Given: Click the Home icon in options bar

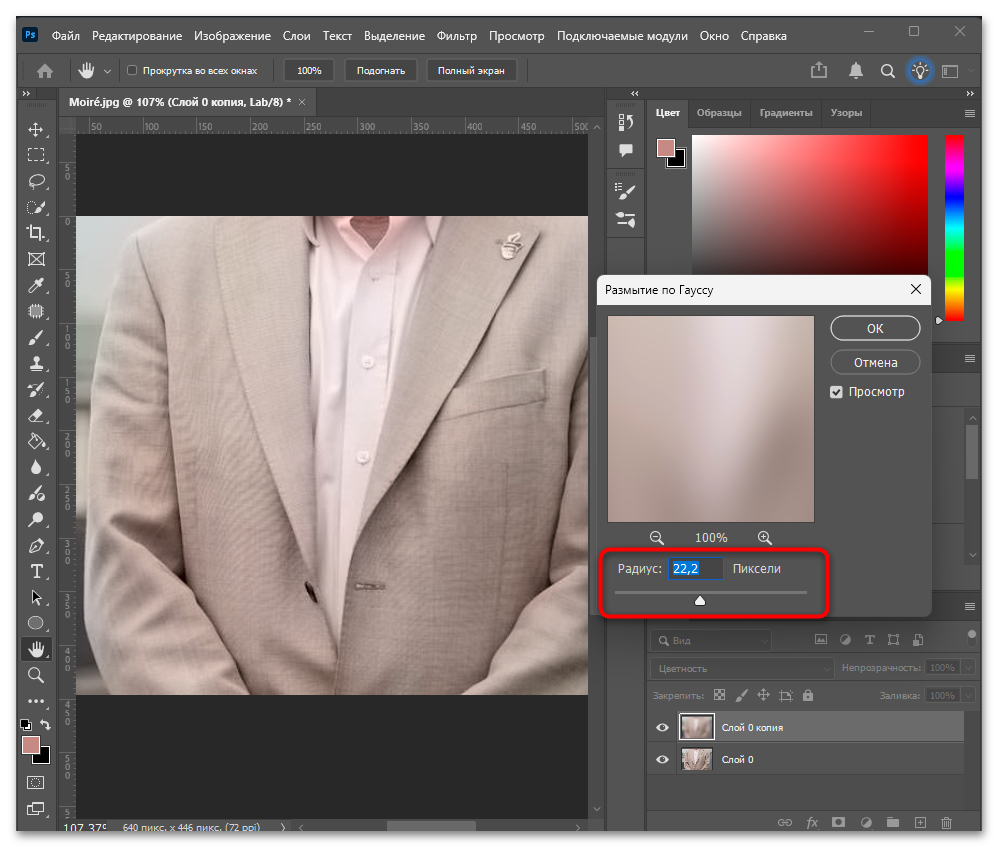Looking at the screenshot, I should coord(45,71).
